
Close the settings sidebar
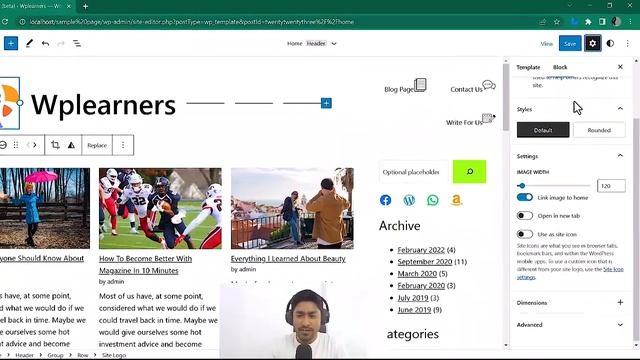click(x=620, y=67)
